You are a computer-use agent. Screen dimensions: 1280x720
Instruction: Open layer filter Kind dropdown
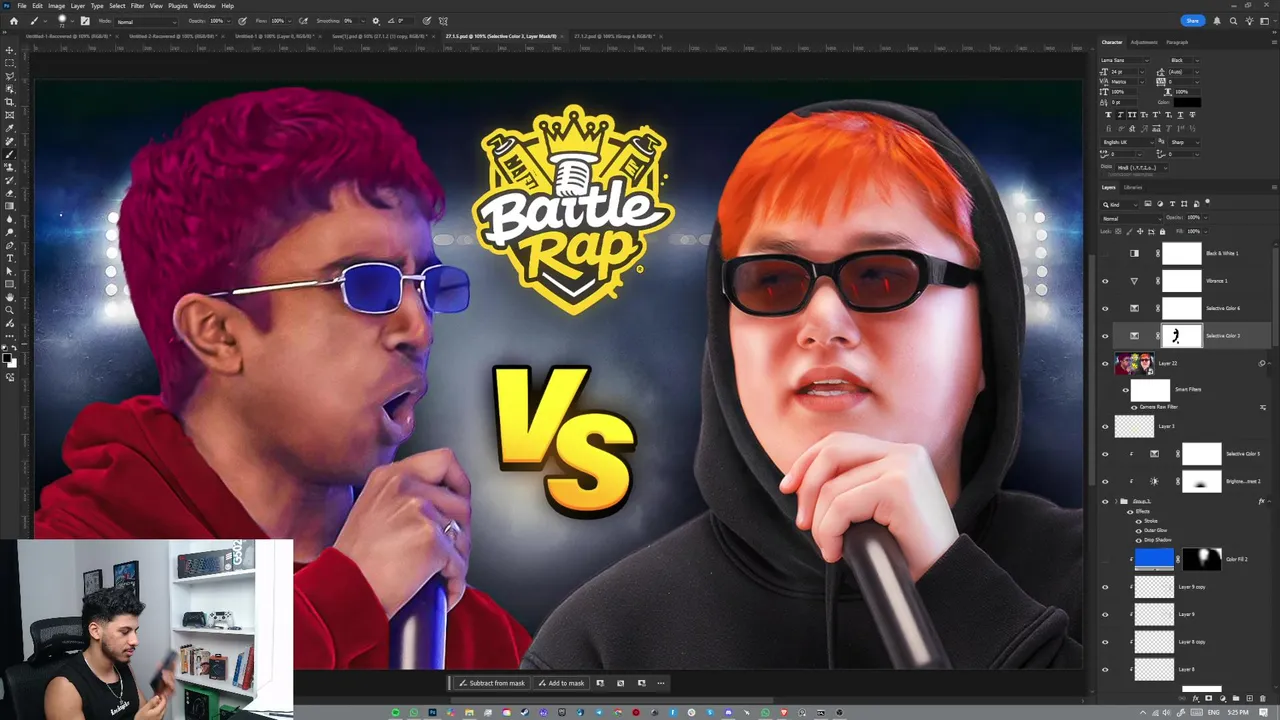point(1120,205)
